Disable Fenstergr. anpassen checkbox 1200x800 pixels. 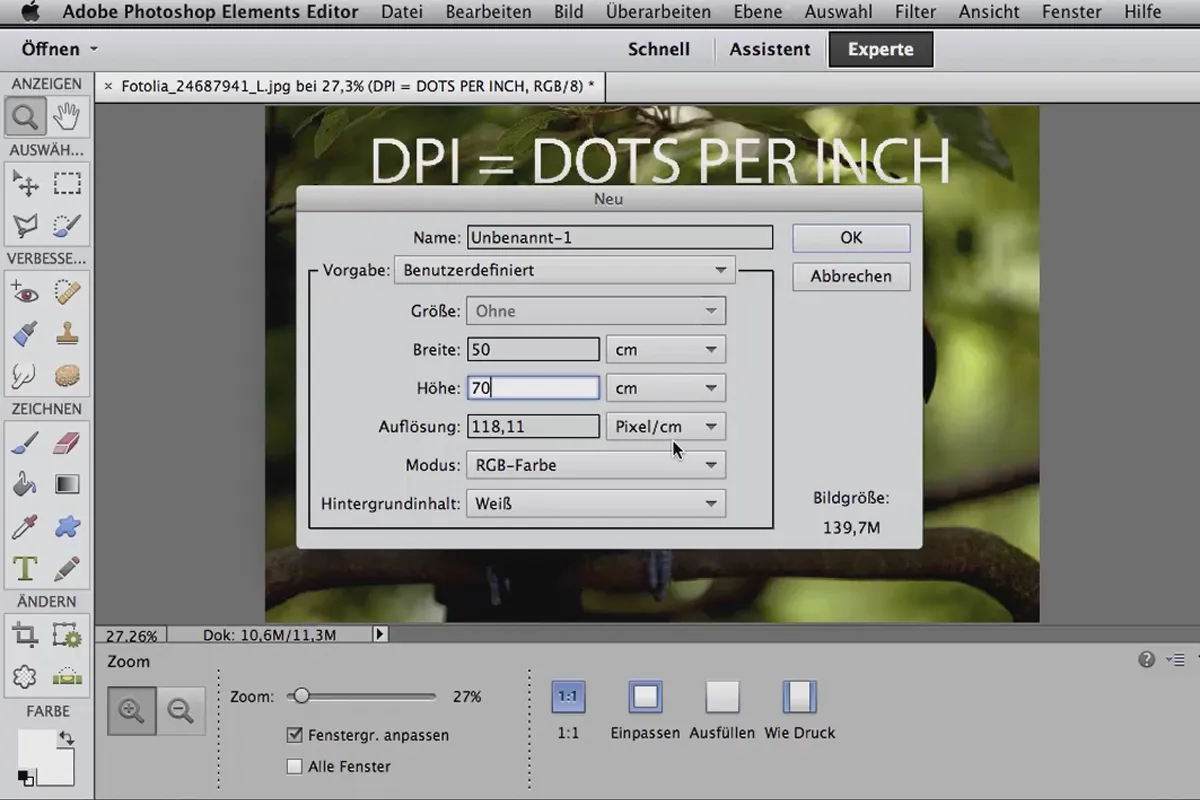tap(294, 734)
